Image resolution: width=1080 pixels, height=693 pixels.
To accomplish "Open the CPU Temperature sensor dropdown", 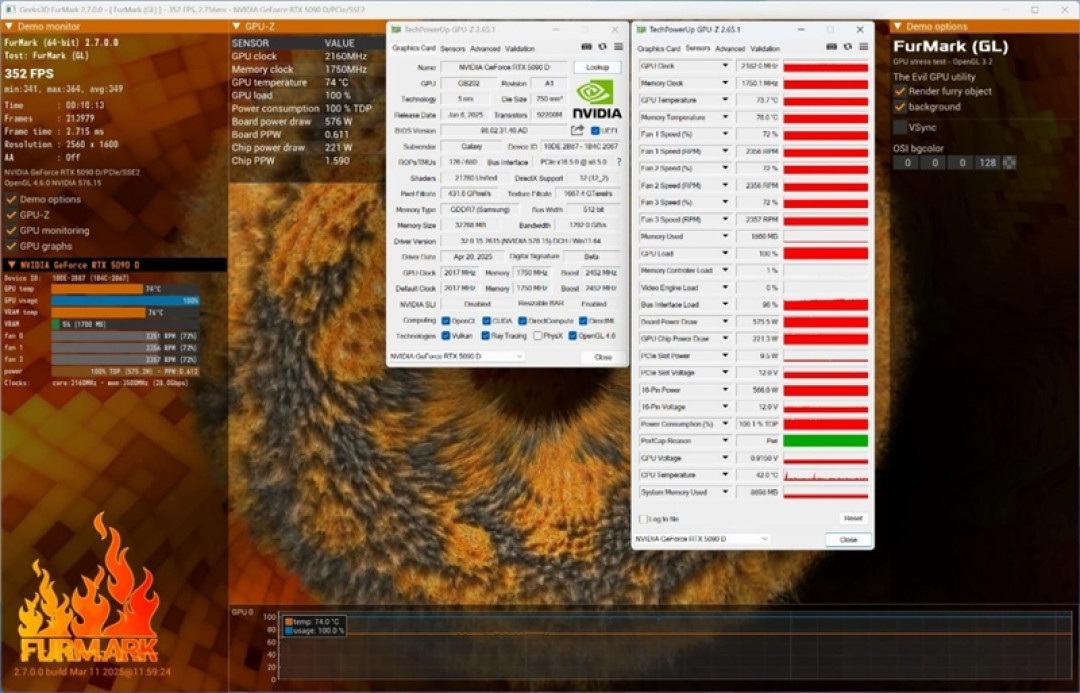I will click(725, 475).
